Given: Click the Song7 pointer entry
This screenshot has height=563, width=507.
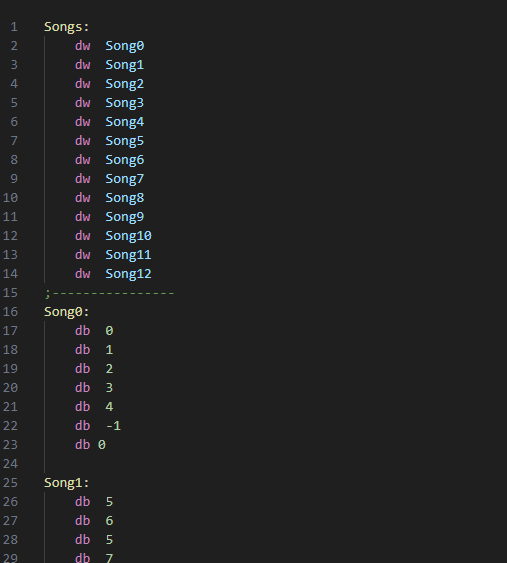Looking at the screenshot, I should click(125, 179).
